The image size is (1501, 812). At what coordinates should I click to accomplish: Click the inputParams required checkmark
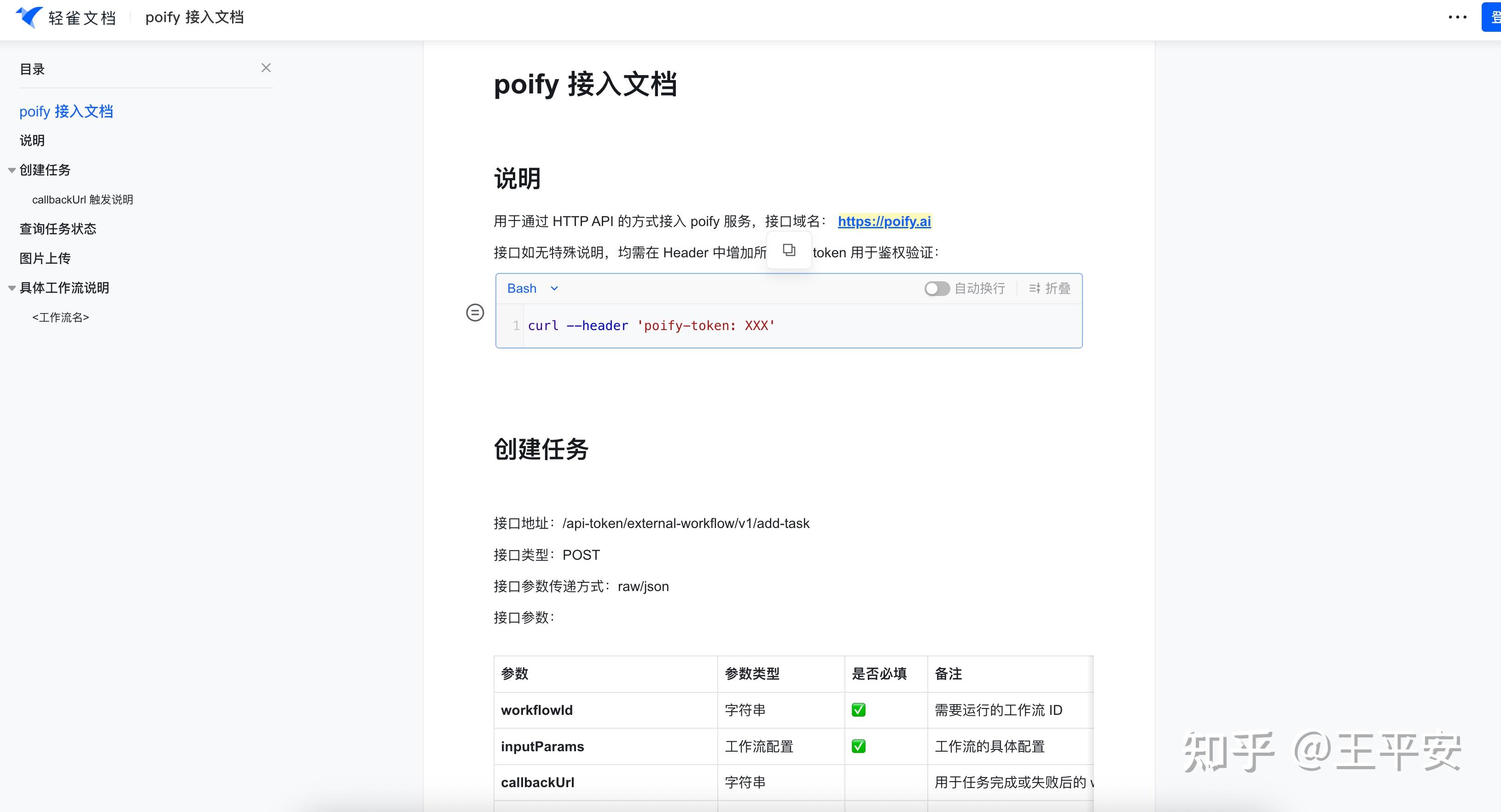pos(859,746)
